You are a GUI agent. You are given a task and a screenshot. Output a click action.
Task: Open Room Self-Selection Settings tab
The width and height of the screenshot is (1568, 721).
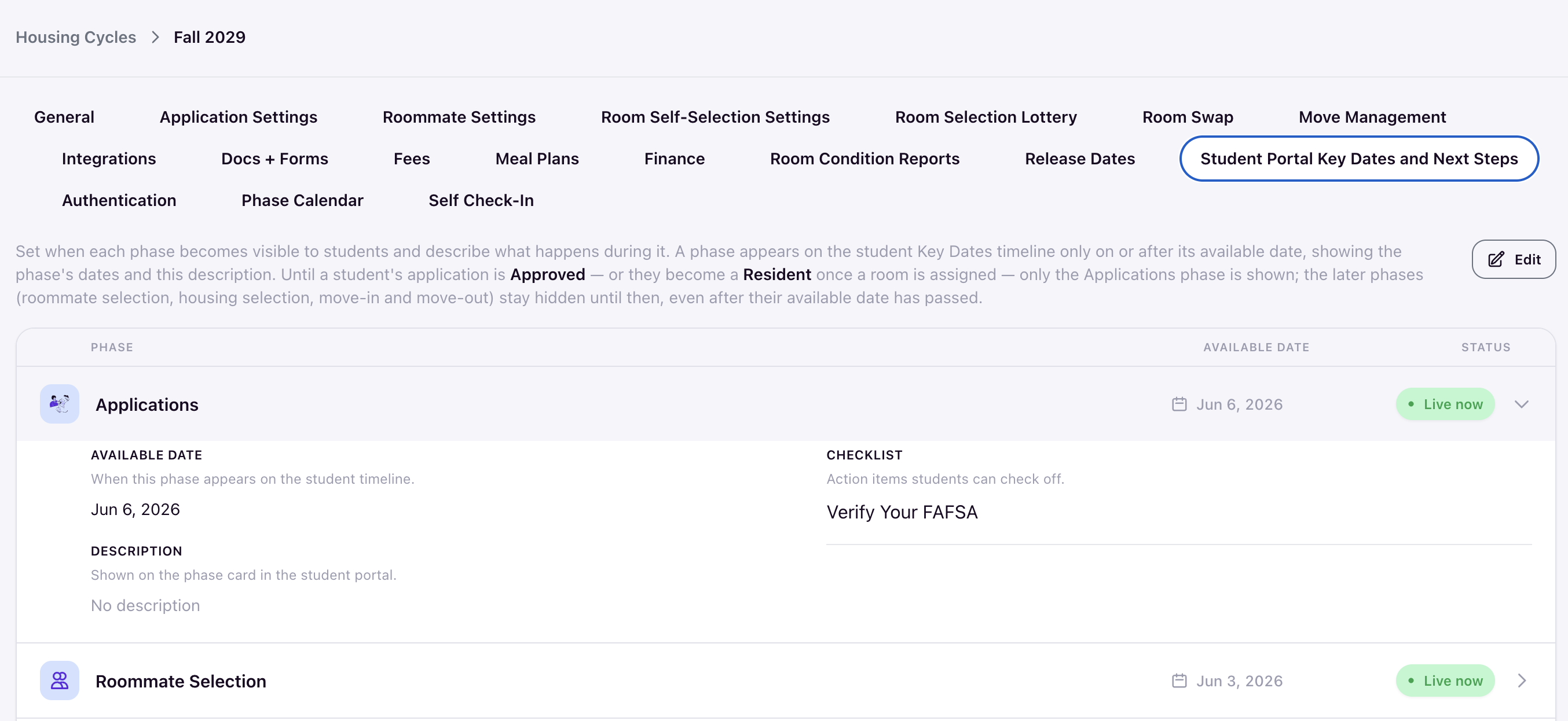(715, 117)
